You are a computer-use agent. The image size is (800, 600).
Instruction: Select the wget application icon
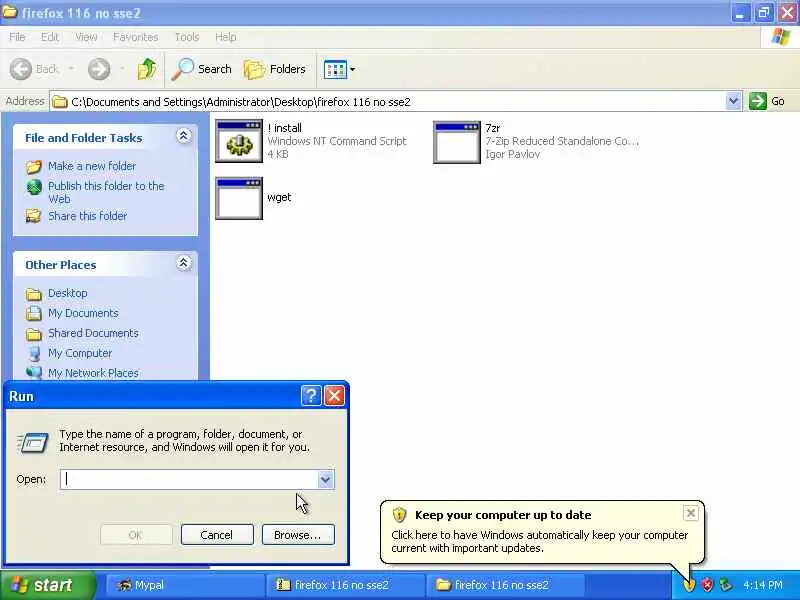click(239, 198)
